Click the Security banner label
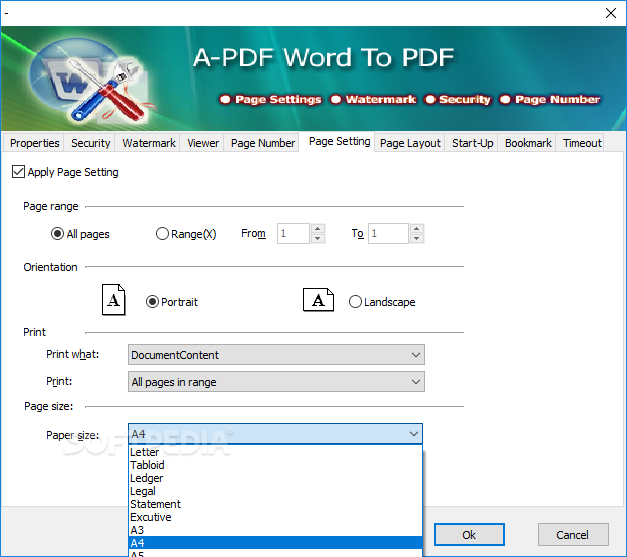Image resolution: width=627 pixels, height=557 pixels. click(x=464, y=99)
